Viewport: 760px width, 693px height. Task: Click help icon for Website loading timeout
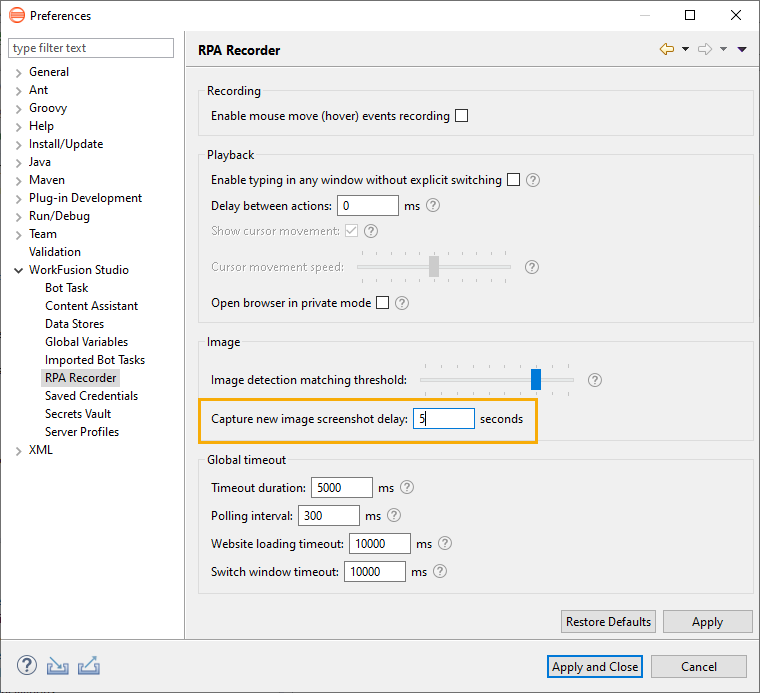point(445,543)
